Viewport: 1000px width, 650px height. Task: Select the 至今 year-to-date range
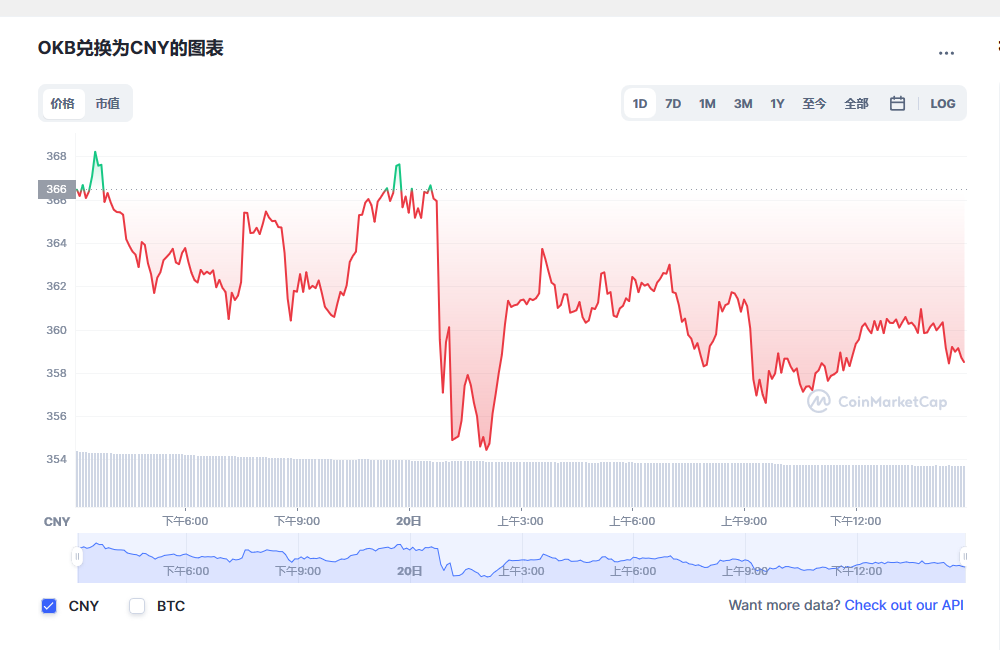click(814, 103)
